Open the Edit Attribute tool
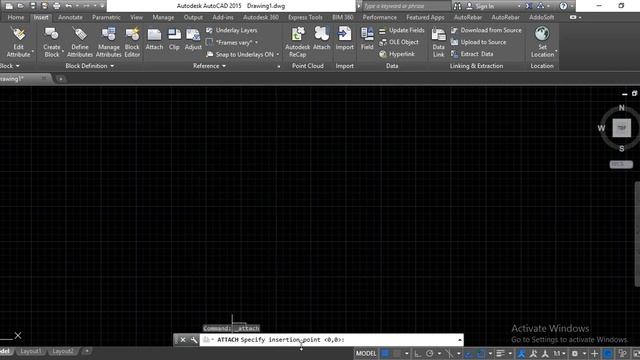The width and height of the screenshot is (640, 360). 18,42
